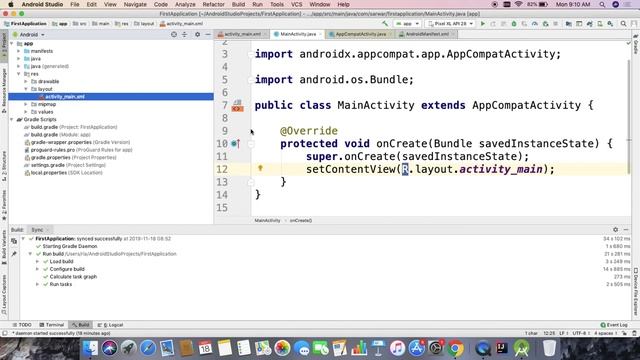
Task: Click the Build tool window button at bottom
Action: [x=81, y=325]
